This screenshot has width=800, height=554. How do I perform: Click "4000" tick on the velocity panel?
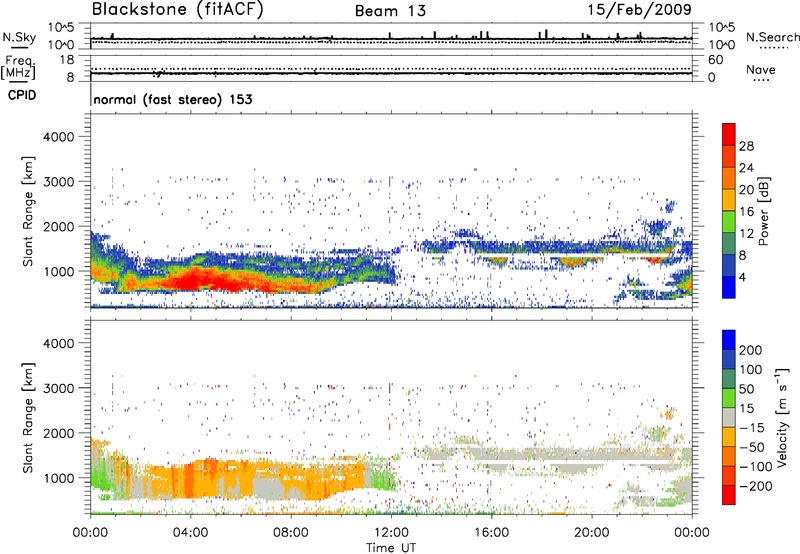(59, 343)
